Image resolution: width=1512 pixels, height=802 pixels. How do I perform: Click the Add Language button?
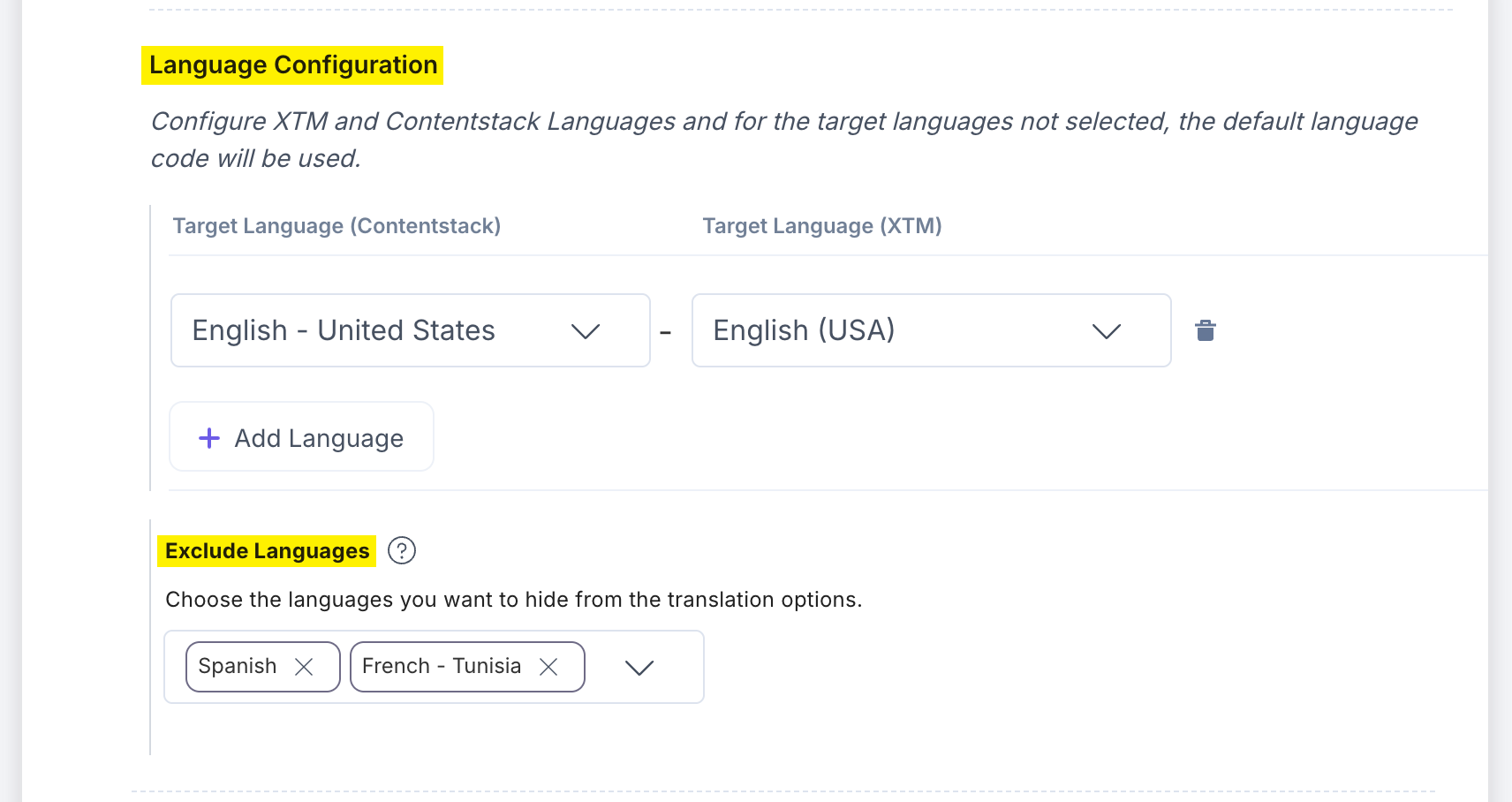[x=300, y=436]
